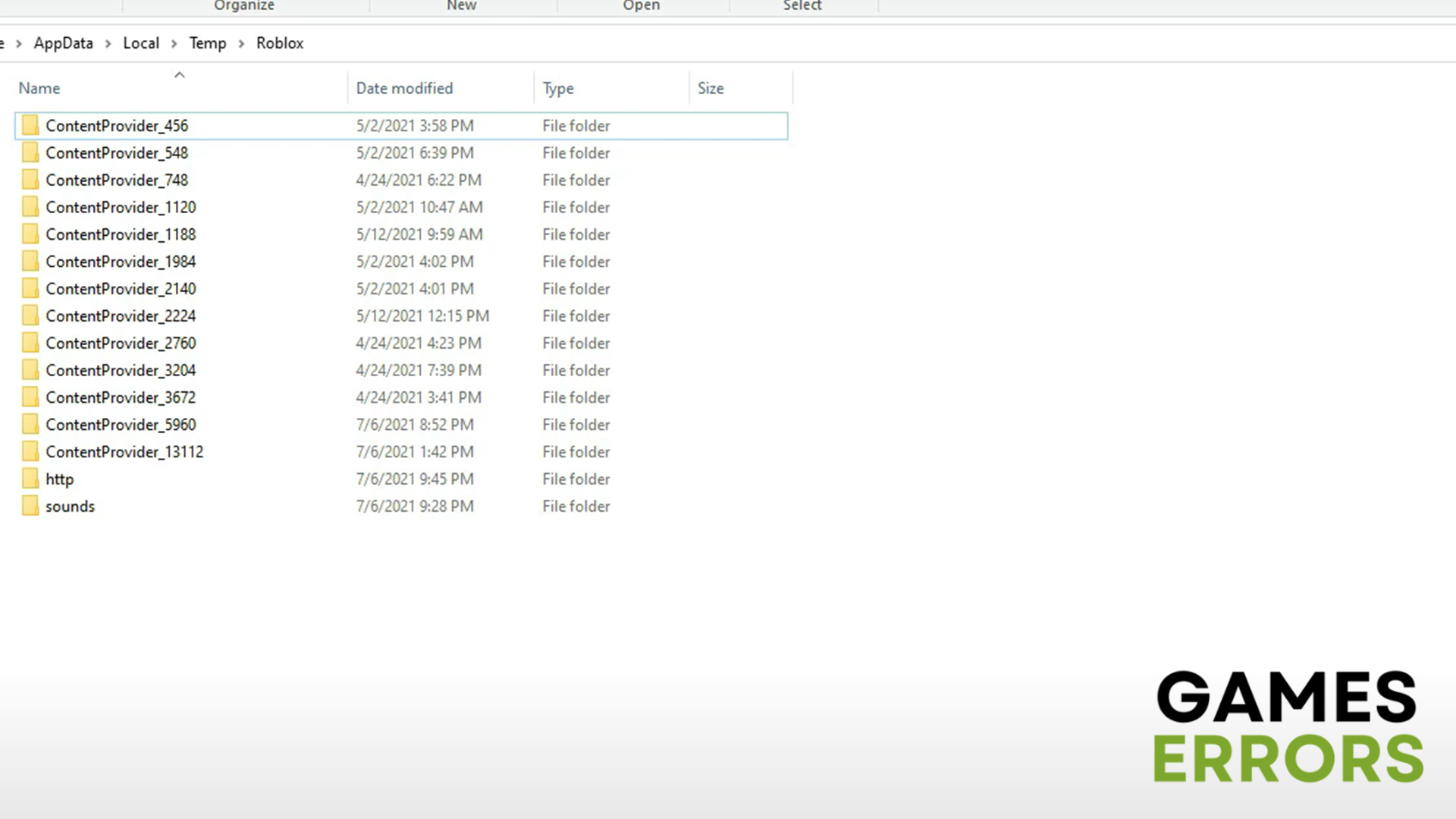Image resolution: width=1456 pixels, height=819 pixels.
Task: Open the ContentProvider_1984 folder icon
Action: click(31, 261)
